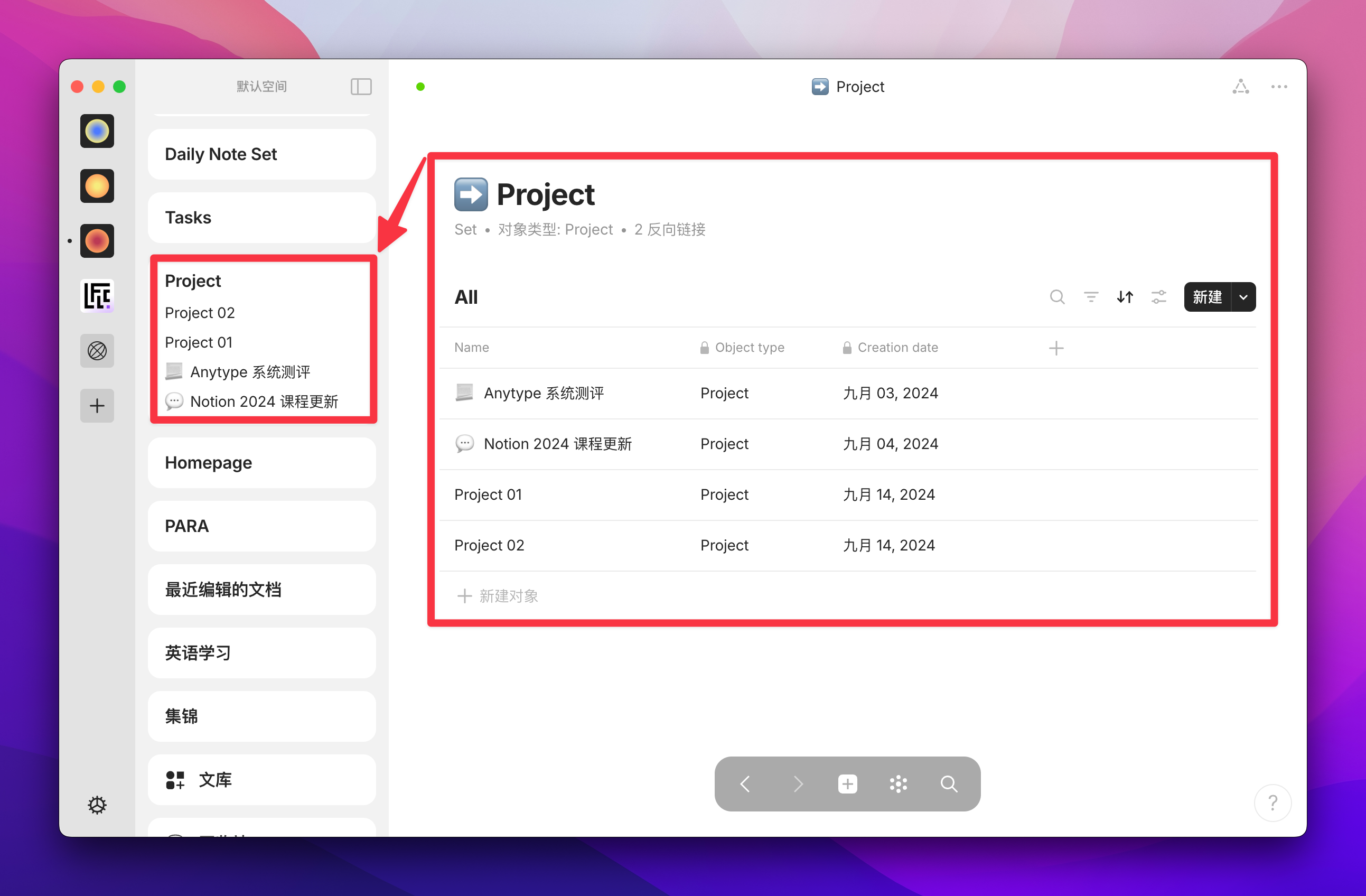Create new object from navigation bar

click(848, 783)
